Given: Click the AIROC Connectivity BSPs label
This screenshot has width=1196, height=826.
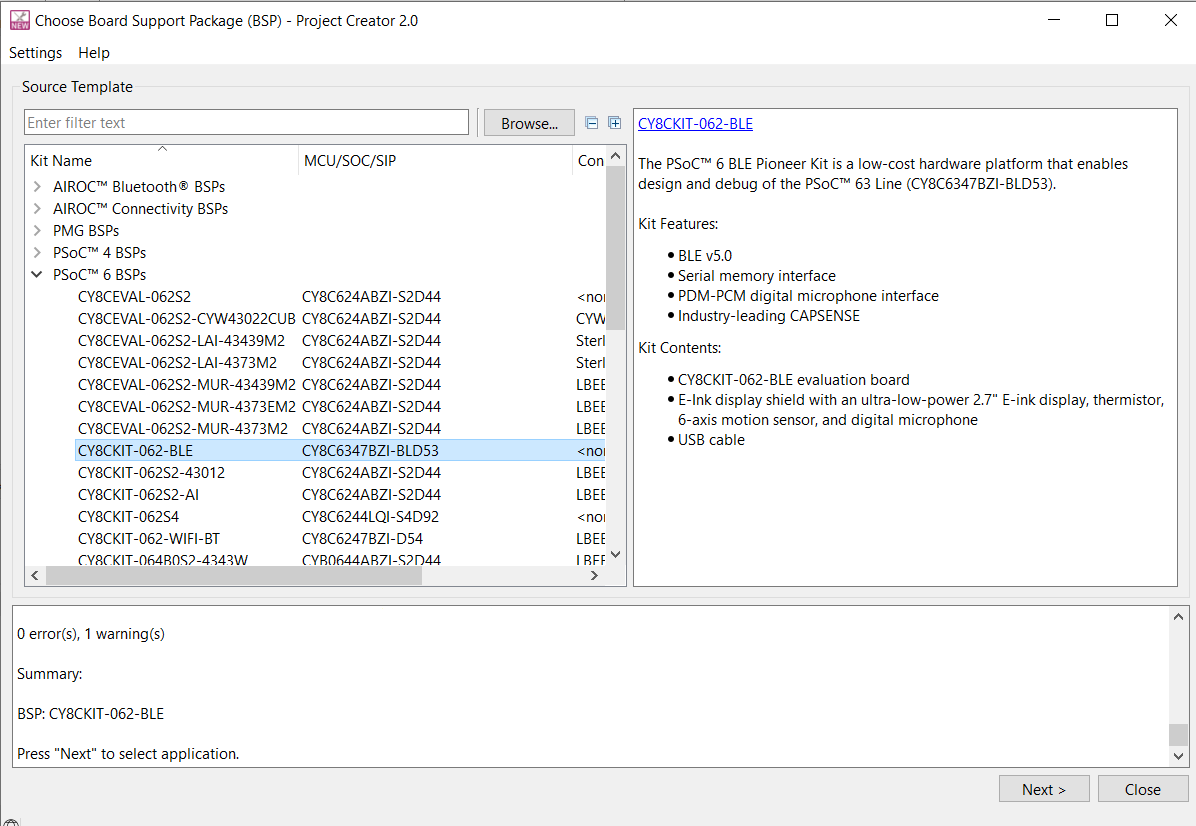Looking at the screenshot, I should 140,209.
